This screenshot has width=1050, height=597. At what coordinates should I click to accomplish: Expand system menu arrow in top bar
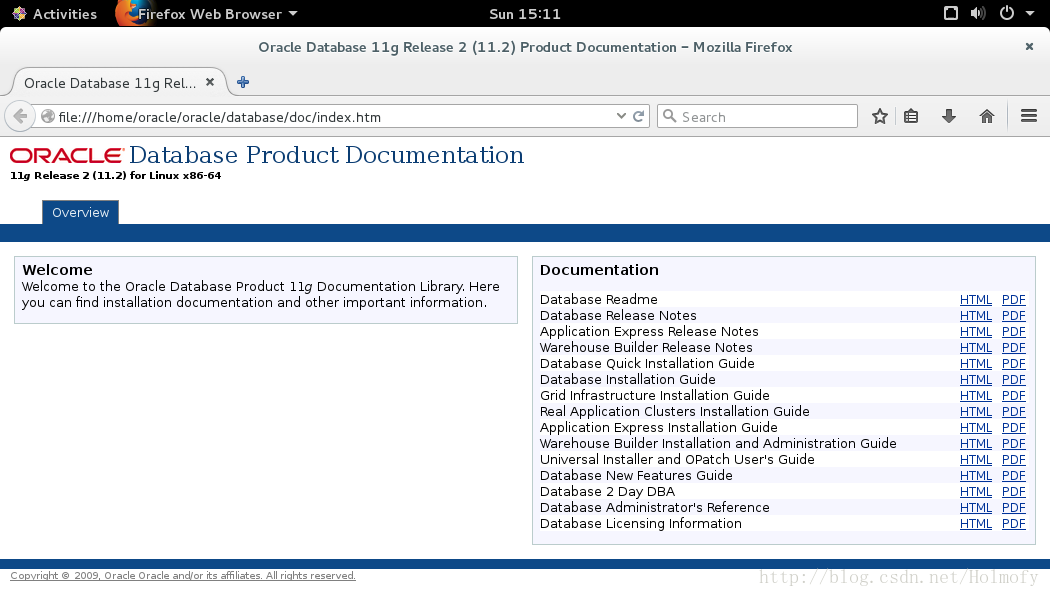tap(1029, 13)
